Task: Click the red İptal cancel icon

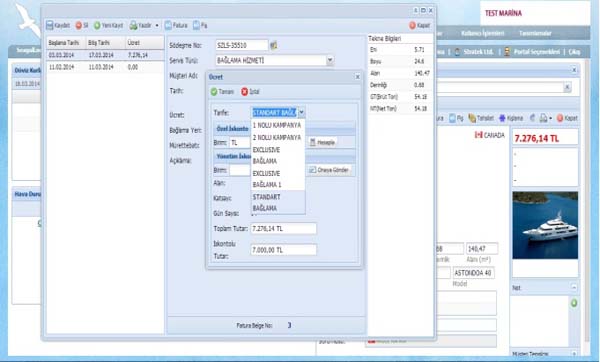Action: (x=245, y=92)
